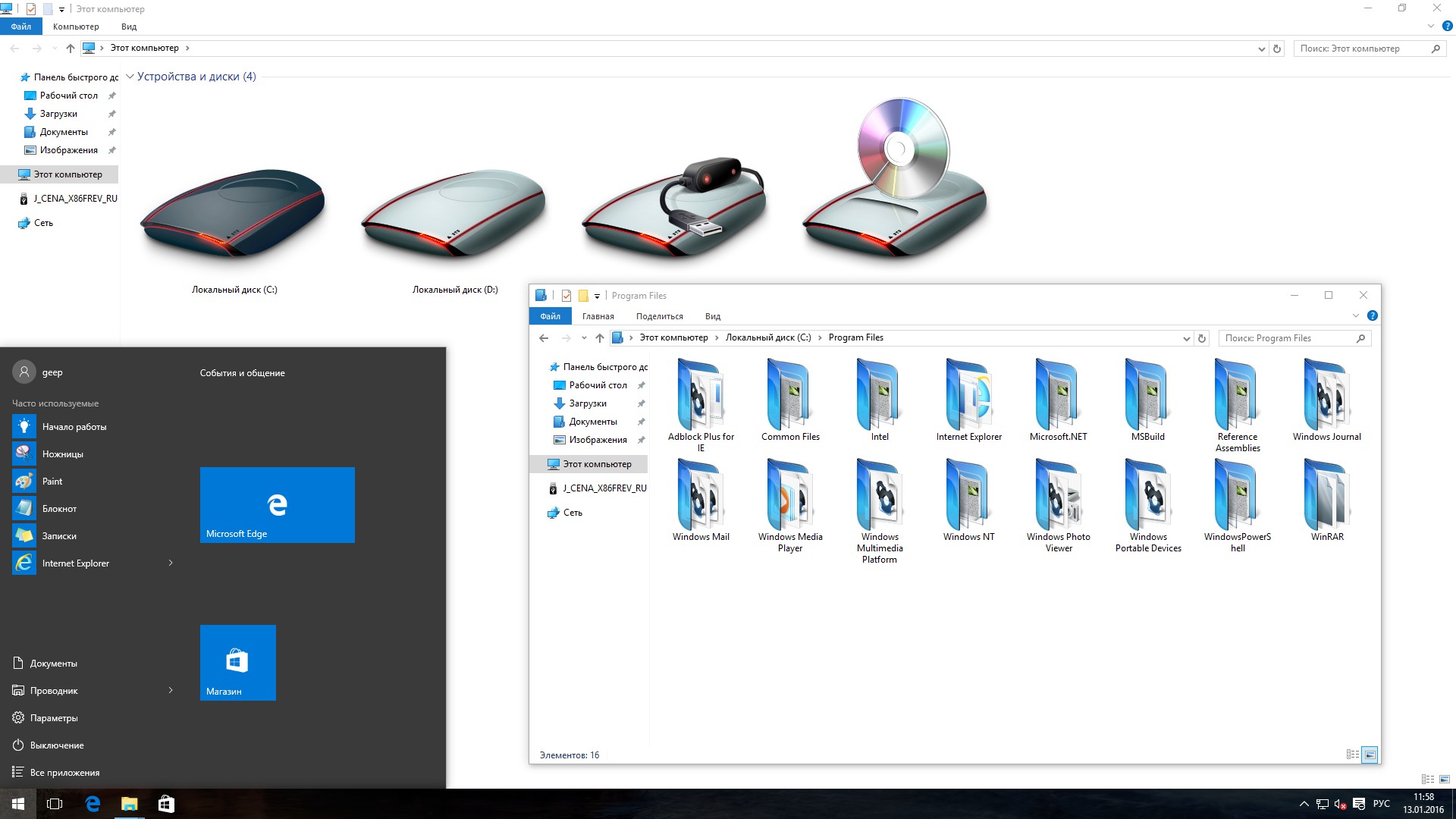
Task: Open the Поделиться ribbon tab
Action: [x=660, y=316]
